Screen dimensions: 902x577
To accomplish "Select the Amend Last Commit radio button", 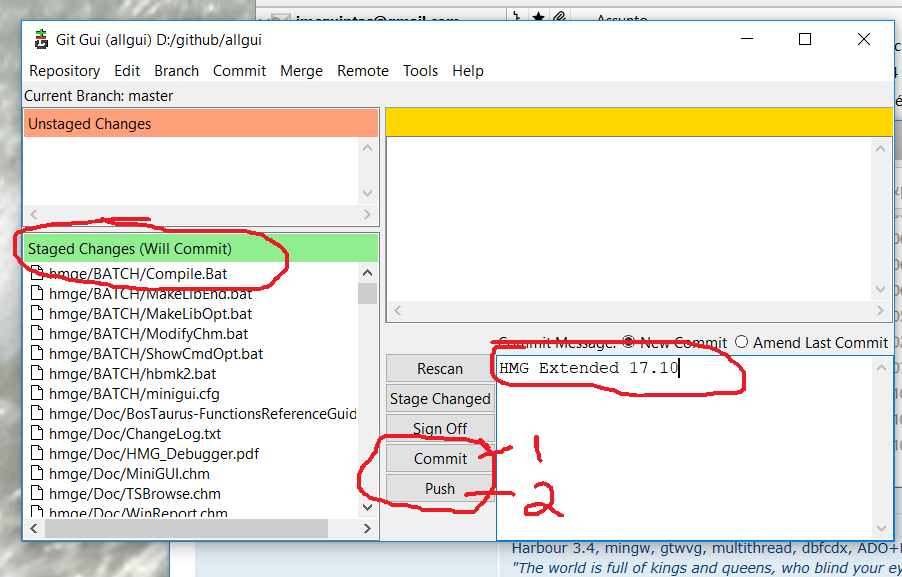I will (x=742, y=342).
